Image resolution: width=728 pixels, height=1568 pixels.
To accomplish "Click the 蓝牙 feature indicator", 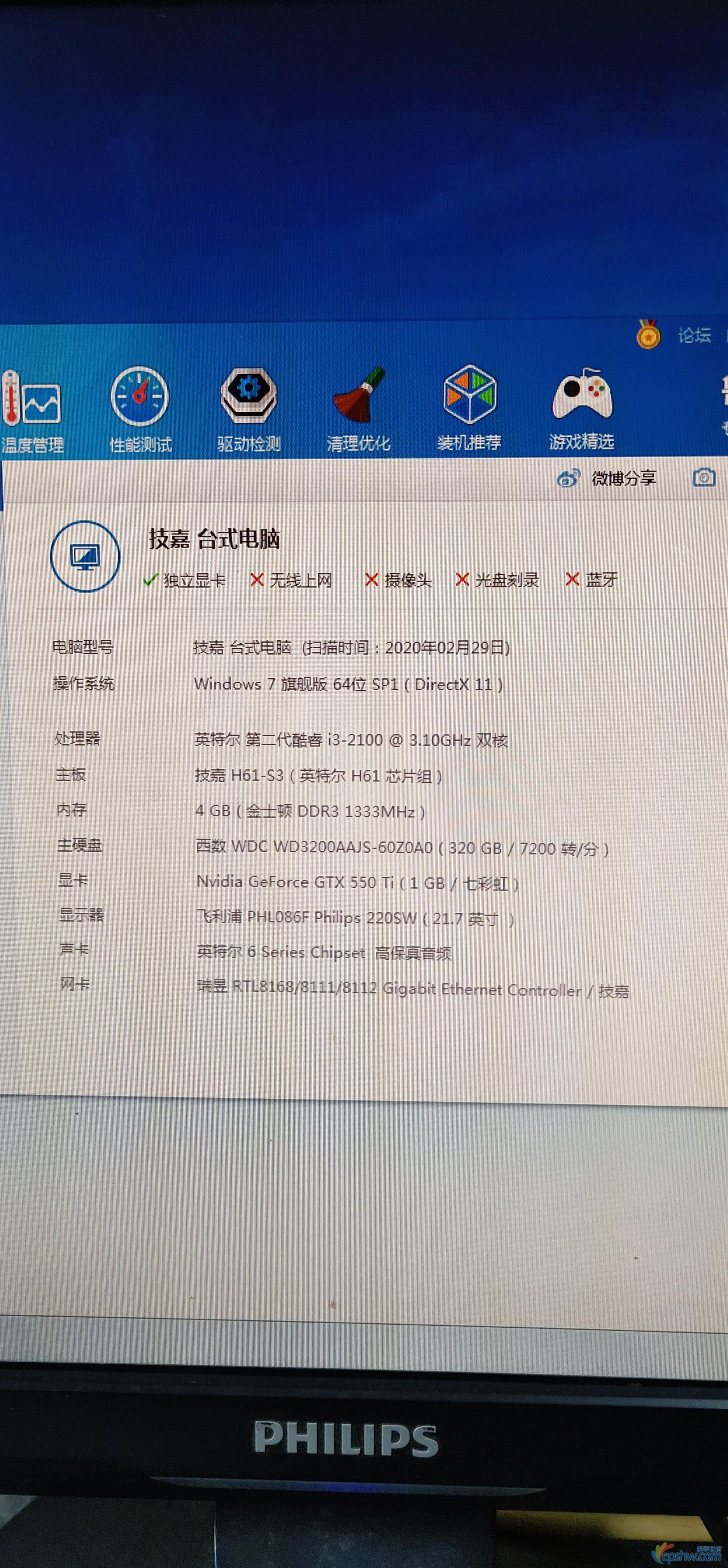I will (591, 579).
